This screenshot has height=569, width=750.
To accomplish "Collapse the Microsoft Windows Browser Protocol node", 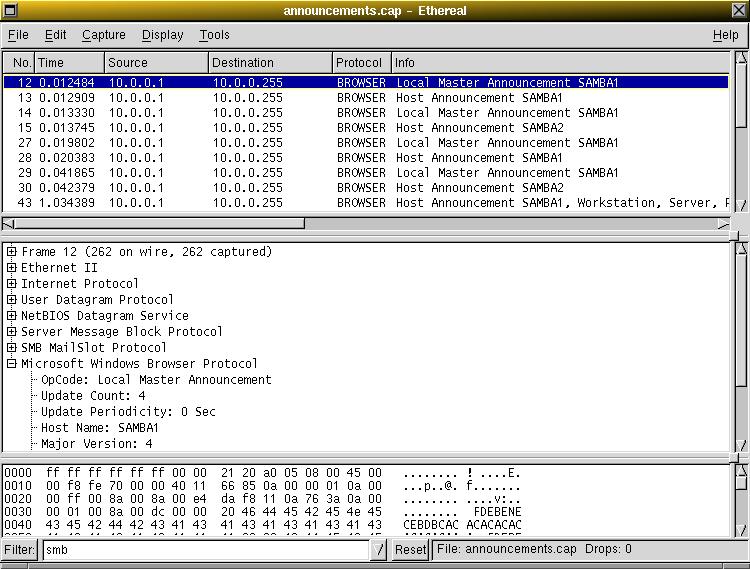I will [x=11, y=363].
